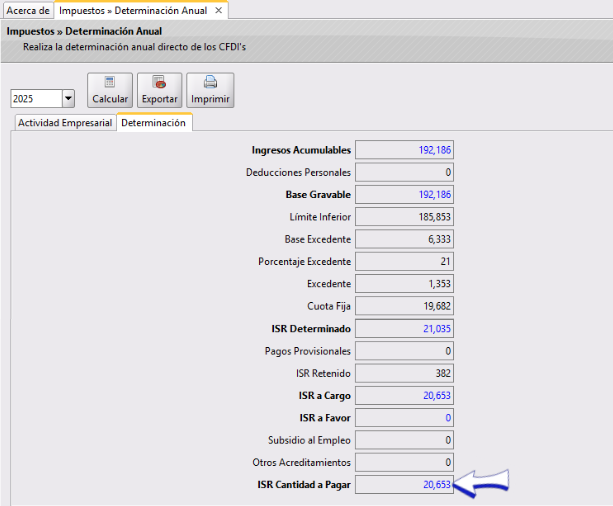The image size is (613, 506).
Task: Click the Límite Inferior value 185,853
Action: click(404, 217)
